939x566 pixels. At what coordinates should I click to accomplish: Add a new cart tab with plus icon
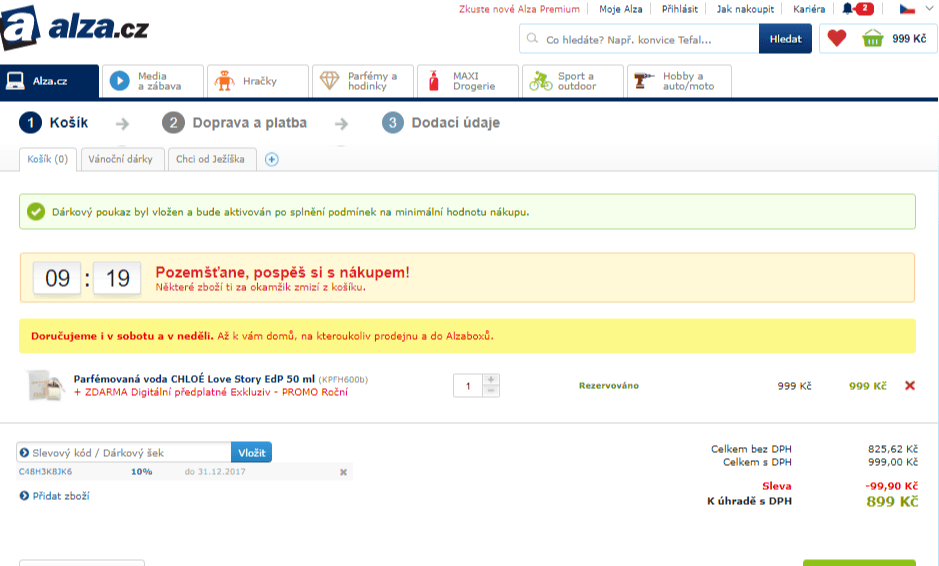click(x=271, y=159)
